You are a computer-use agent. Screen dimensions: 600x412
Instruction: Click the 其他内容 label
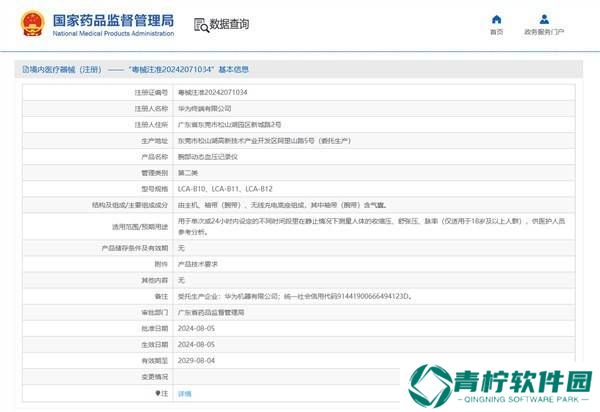click(155, 280)
